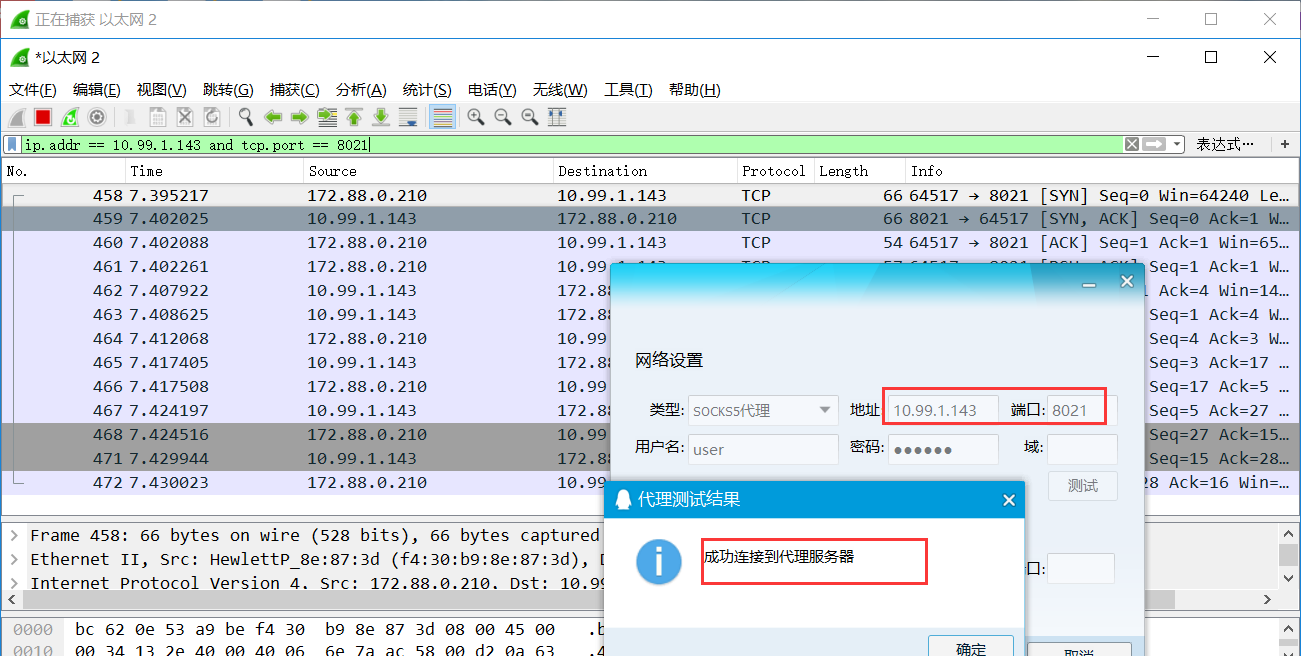Click the empty 域 domain field
The image size is (1301, 656).
[1082, 449]
